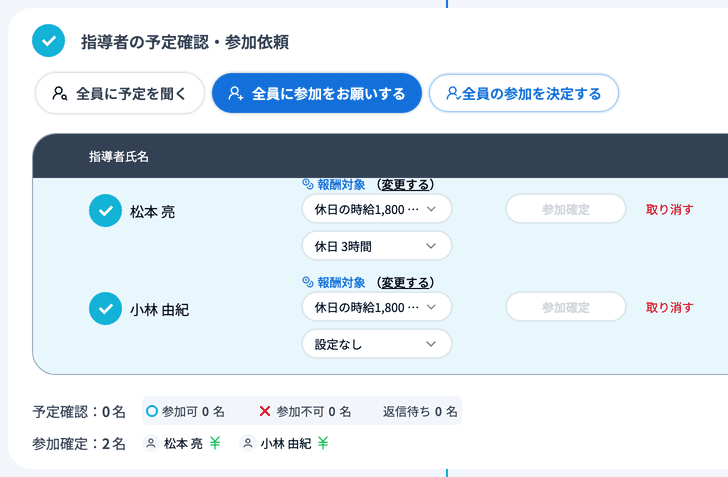This screenshot has height=477, width=728.
Task: Toggle the checkmark for 小林 由紀
Action: [105, 308]
